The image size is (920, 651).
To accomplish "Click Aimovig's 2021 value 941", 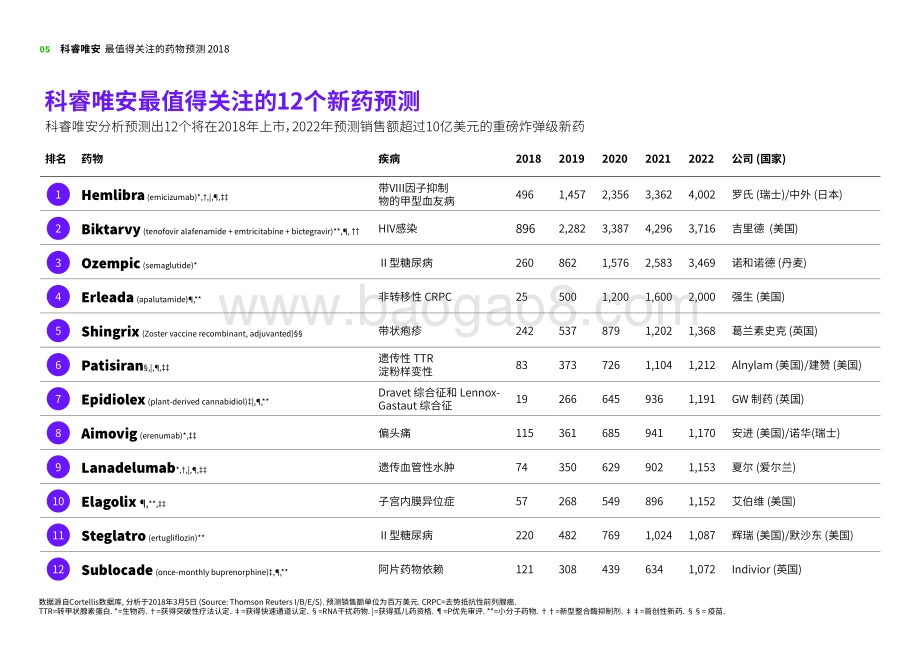I will point(654,433).
